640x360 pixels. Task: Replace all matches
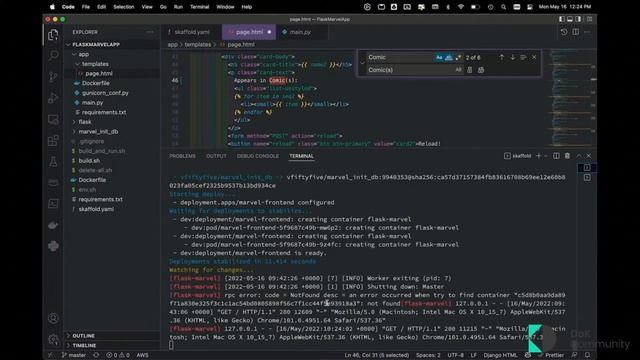tap(481, 70)
